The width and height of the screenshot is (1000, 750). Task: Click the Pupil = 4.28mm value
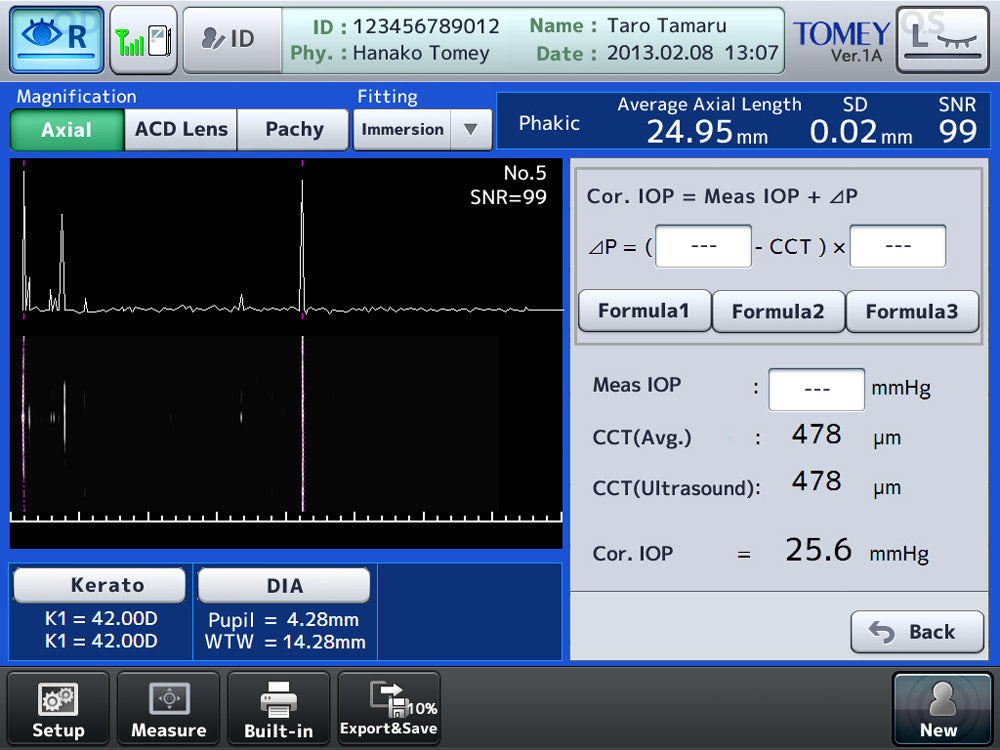click(x=284, y=620)
